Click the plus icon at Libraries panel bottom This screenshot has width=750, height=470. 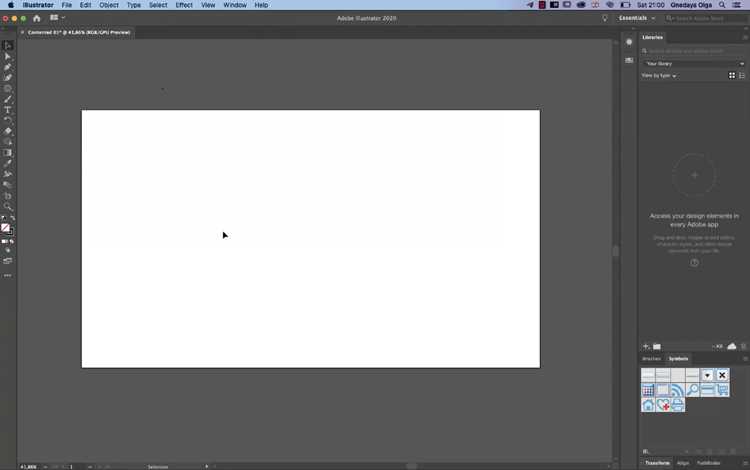point(646,346)
